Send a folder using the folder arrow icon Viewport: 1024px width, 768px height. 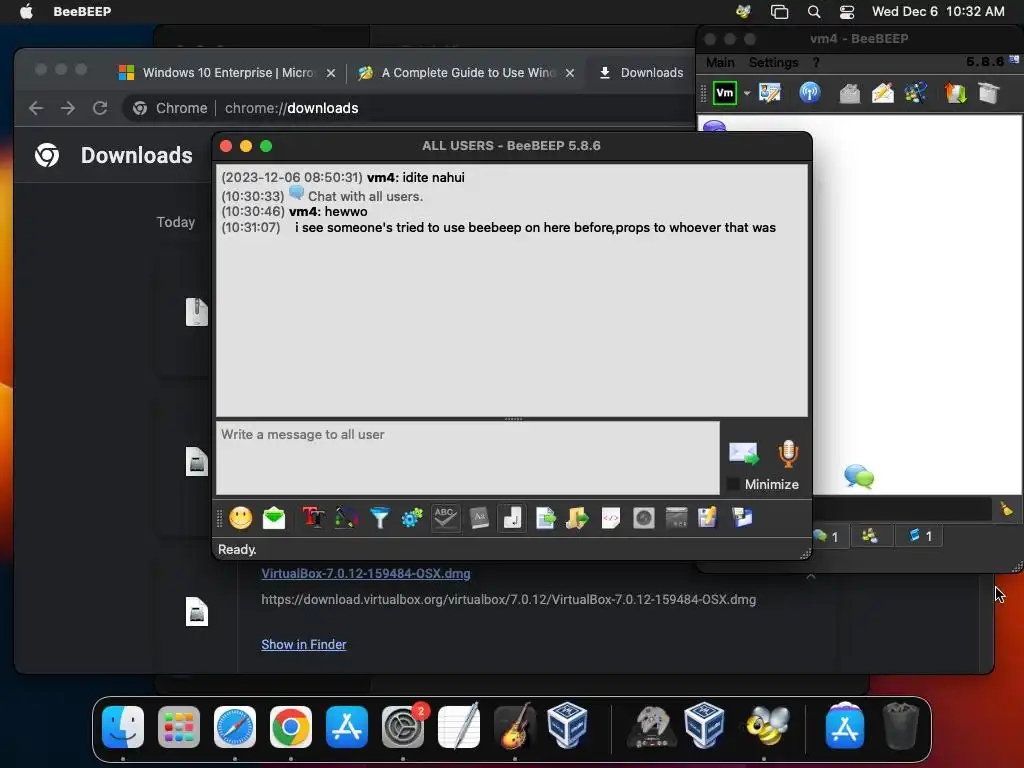click(577, 518)
